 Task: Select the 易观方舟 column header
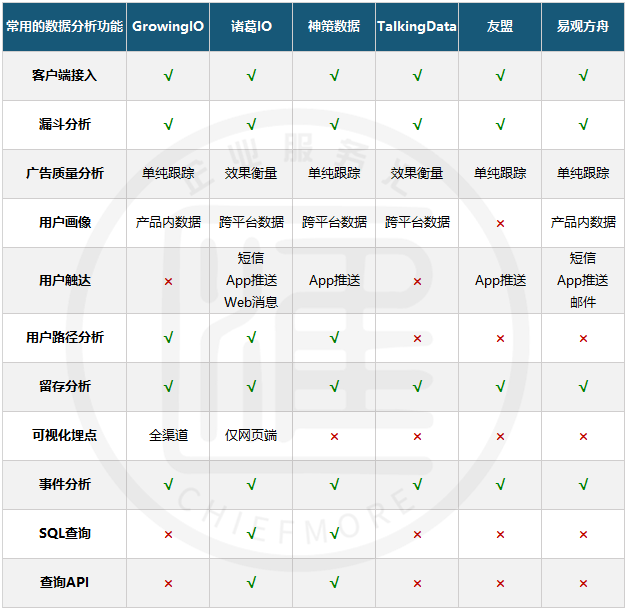coord(583,26)
